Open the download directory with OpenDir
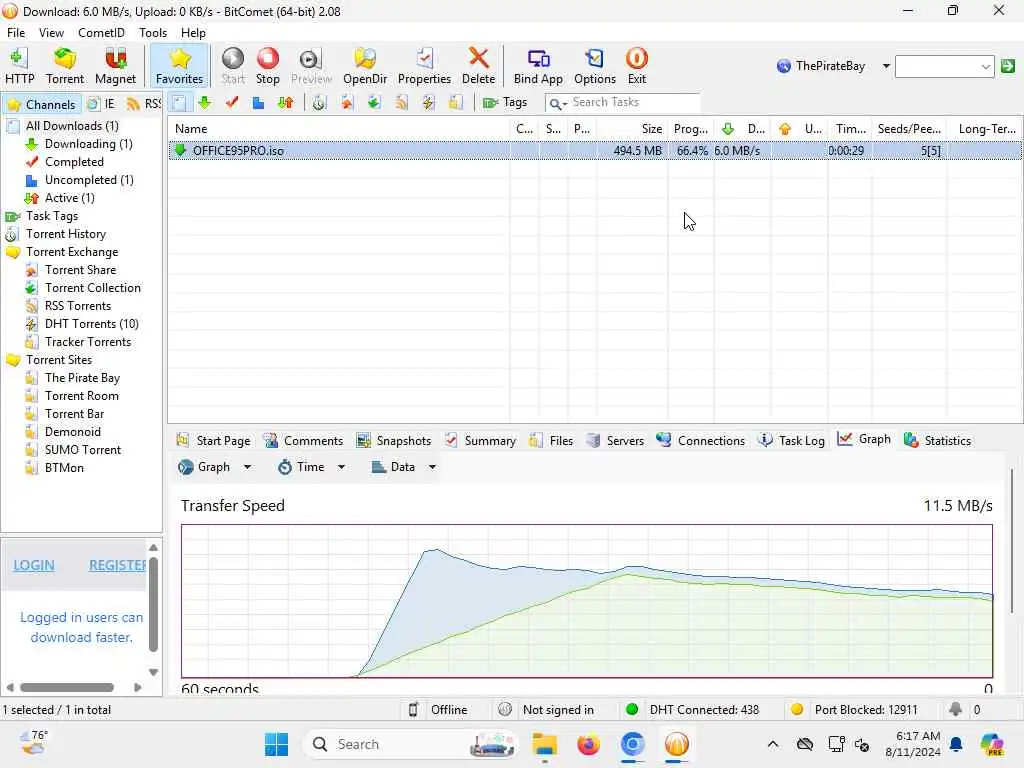This screenshot has height=768, width=1024. click(x=365, y=66)
